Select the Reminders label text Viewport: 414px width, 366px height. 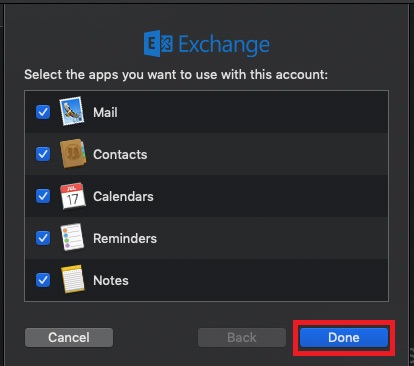pyautogui.click(x=125, y=238)
